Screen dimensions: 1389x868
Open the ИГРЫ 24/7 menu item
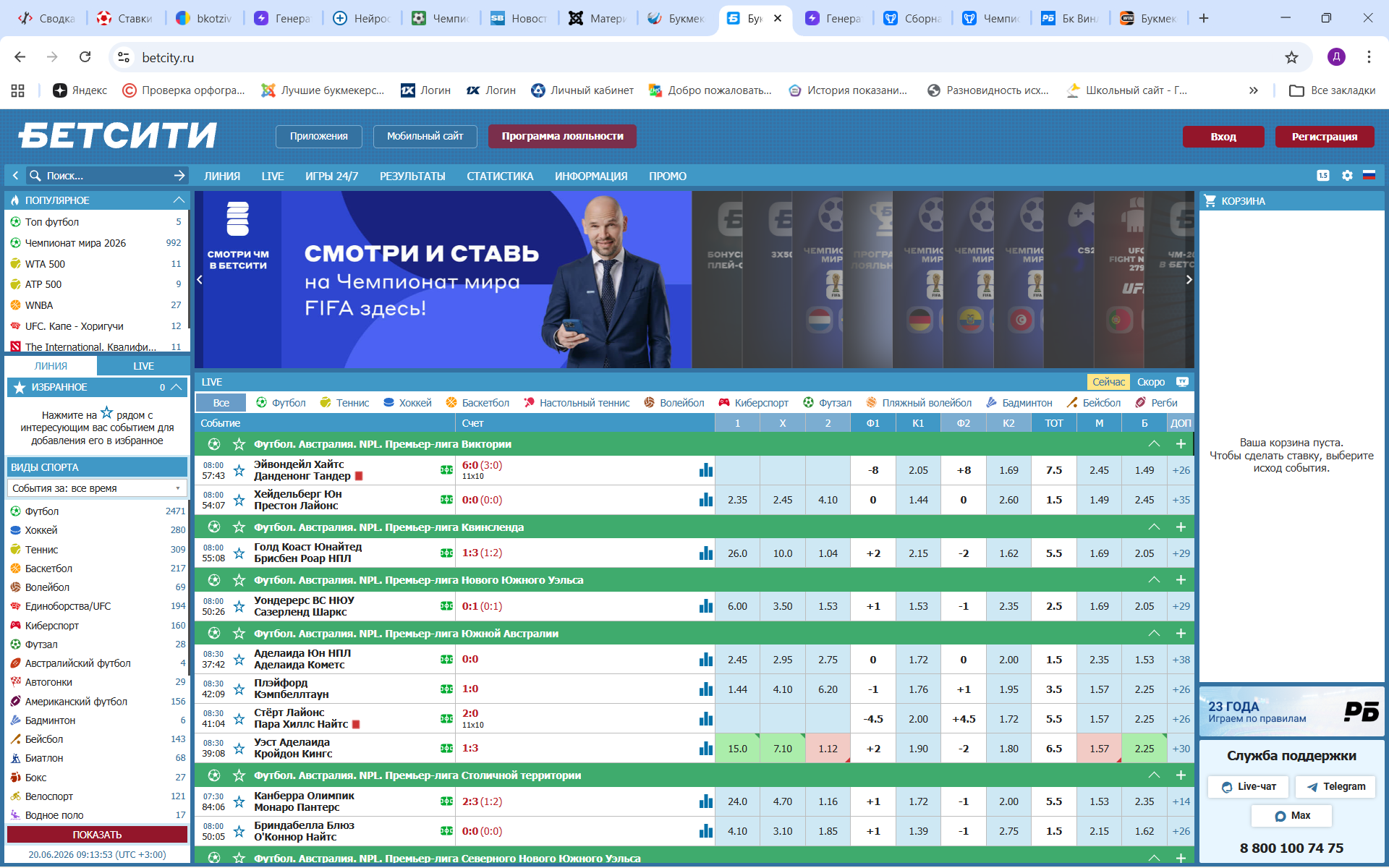pyautogui.click(x=331, y=176)
